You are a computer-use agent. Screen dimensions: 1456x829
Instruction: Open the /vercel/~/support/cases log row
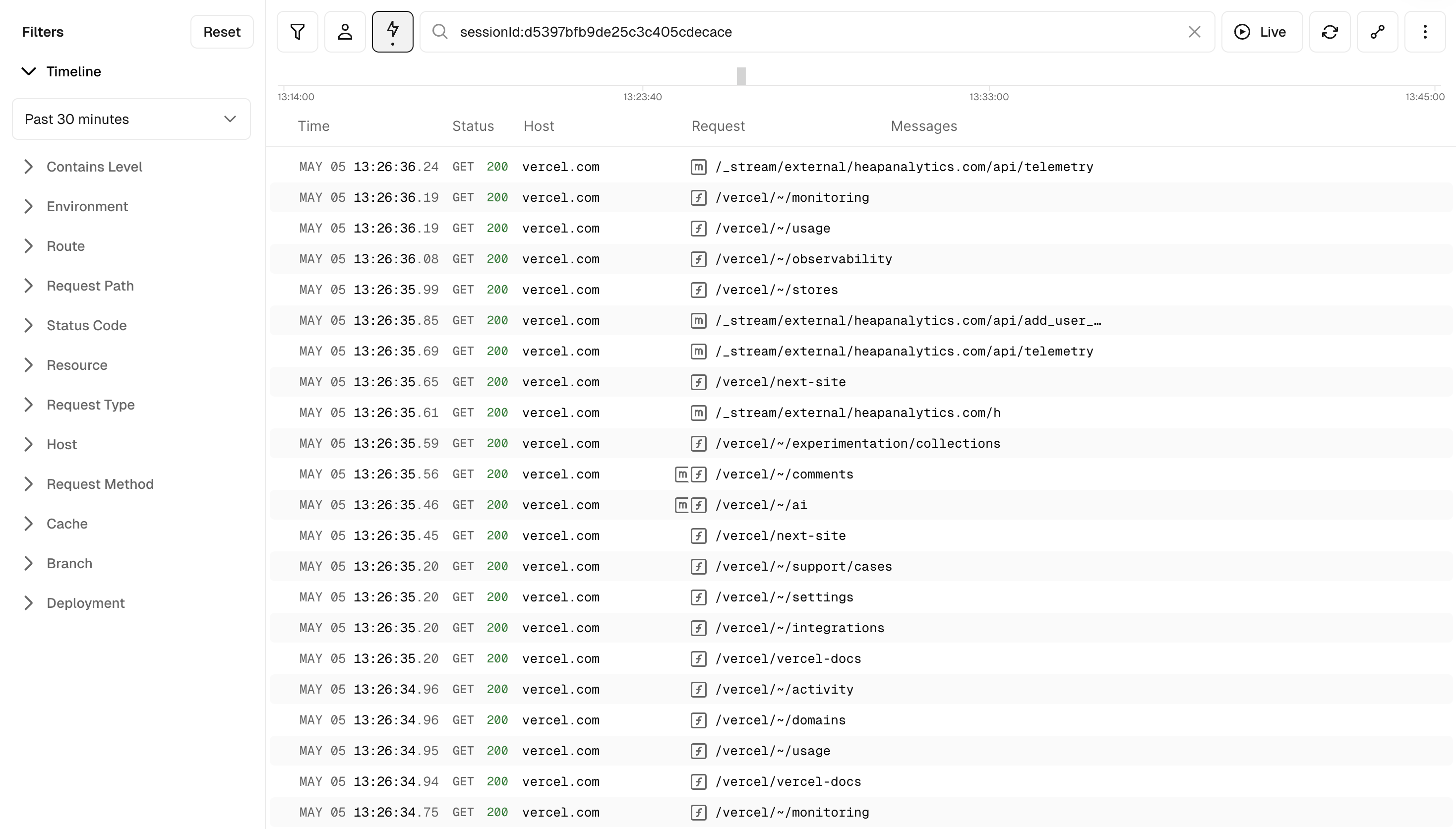click(861, 567)
